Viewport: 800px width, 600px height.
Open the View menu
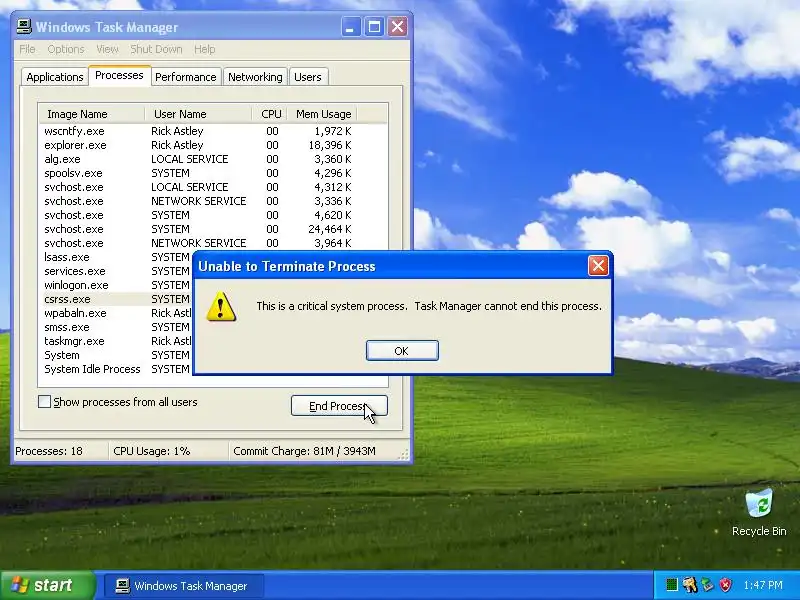pyautogui.click(x=107, y=49)
